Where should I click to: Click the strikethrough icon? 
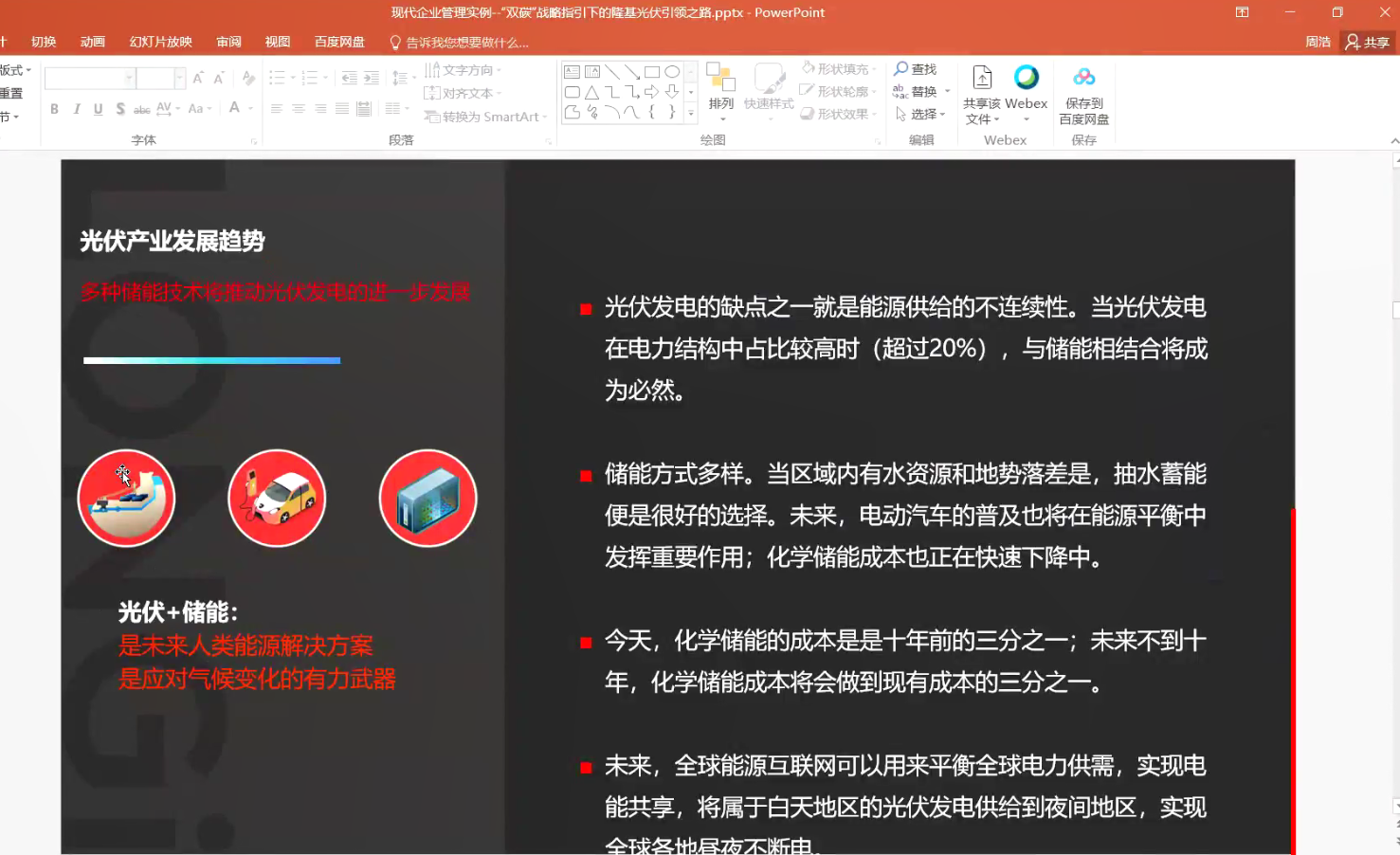pyautogui.click(x=140, y=109)
